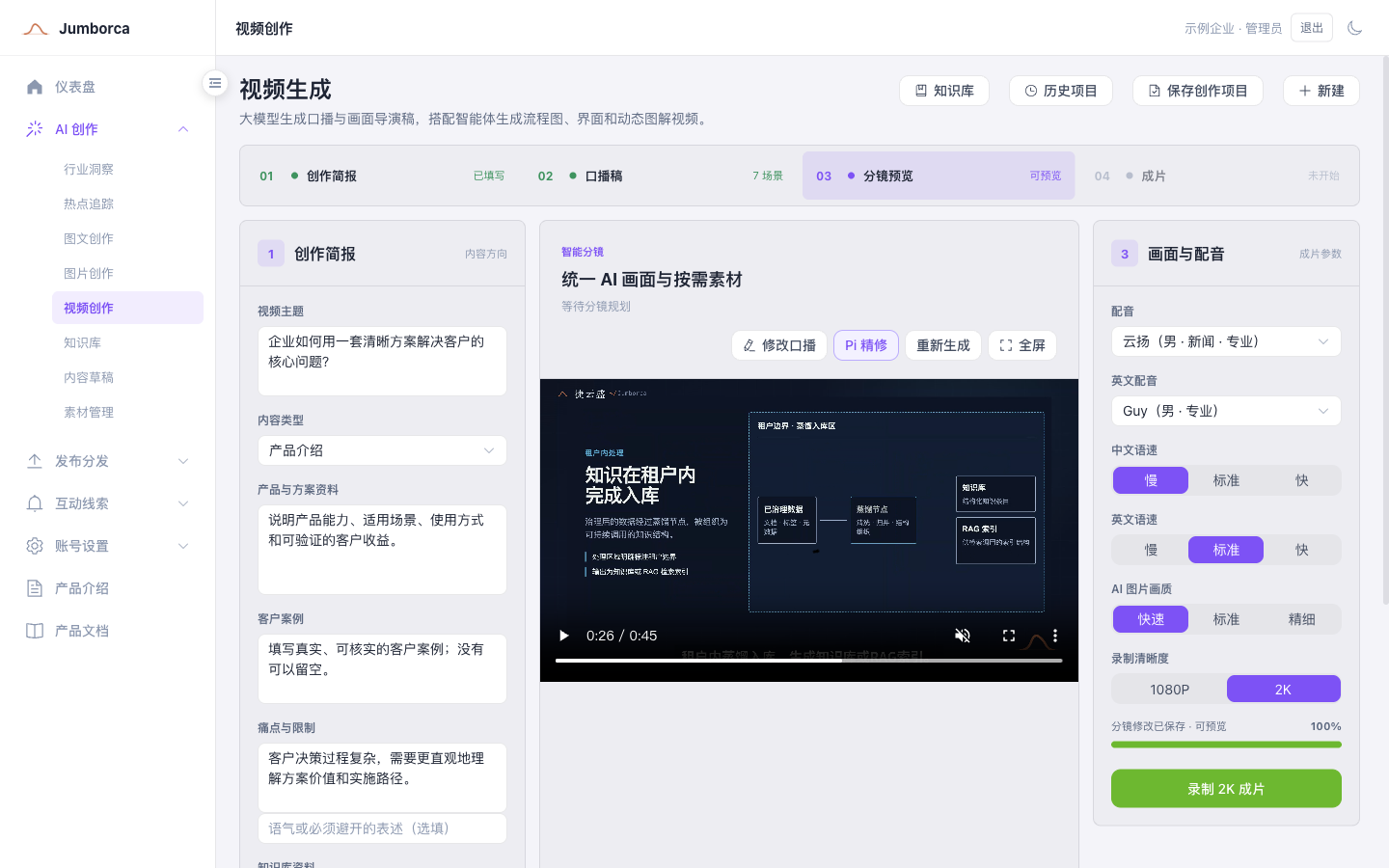Click the 互动线索 bell icon
Screen dimensions: 1389x868
coord(35,503)
